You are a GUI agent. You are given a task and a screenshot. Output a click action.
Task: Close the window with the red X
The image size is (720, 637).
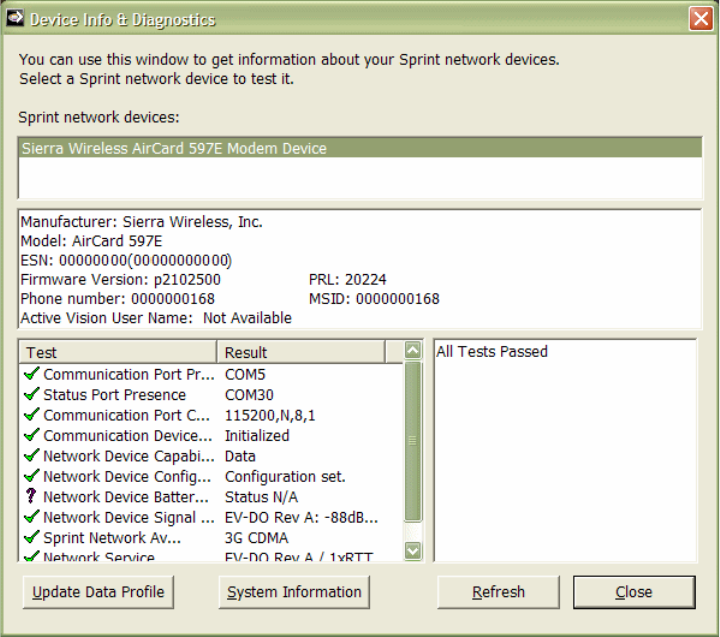coord(701,19)
